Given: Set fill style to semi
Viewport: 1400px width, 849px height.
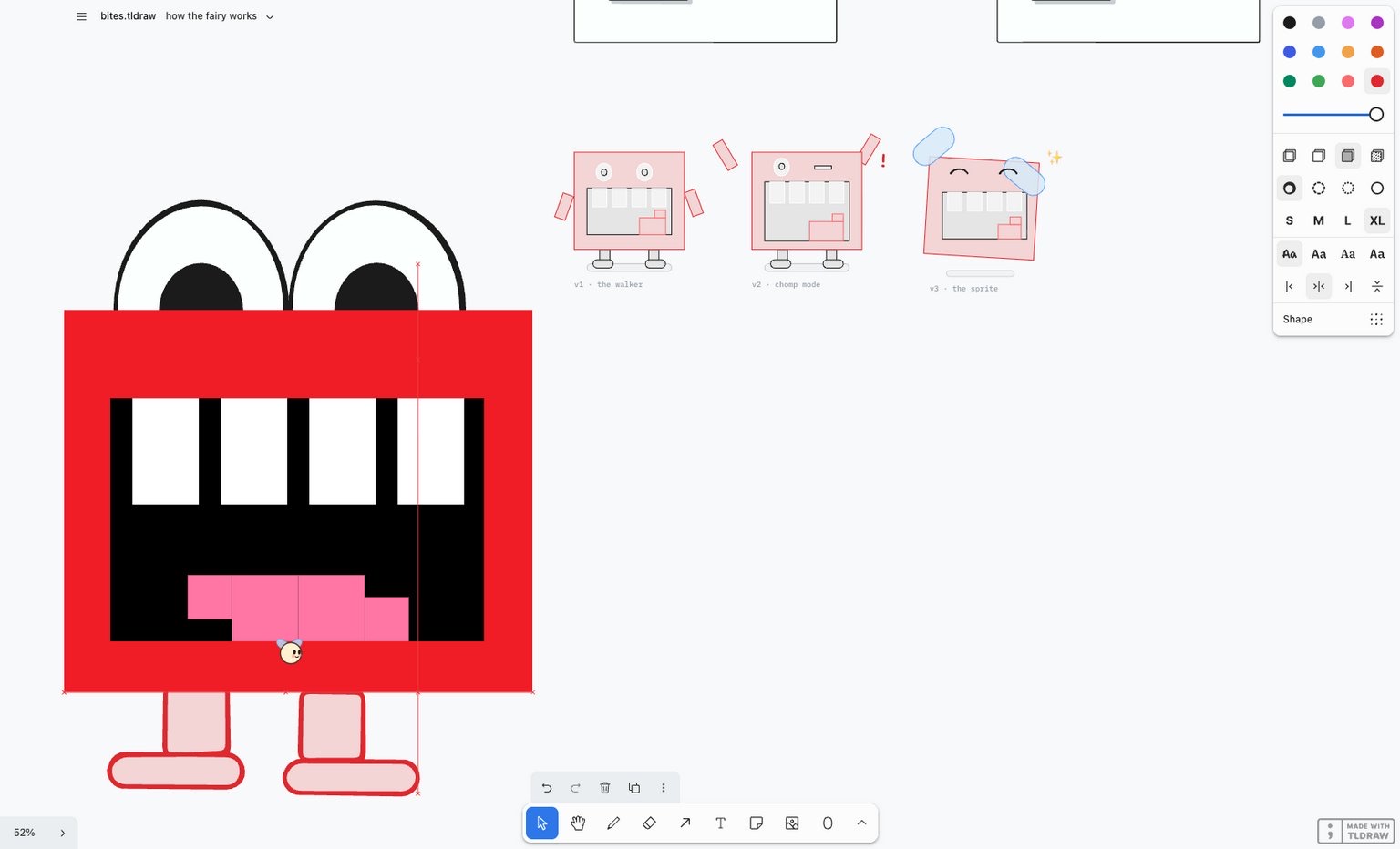Looking at the screenshot, I should click(x=1318, y=156).
